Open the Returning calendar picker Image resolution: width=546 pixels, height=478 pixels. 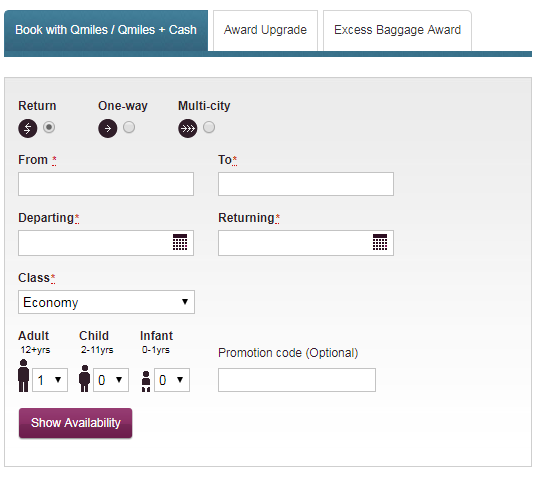[x=380, y=242]
